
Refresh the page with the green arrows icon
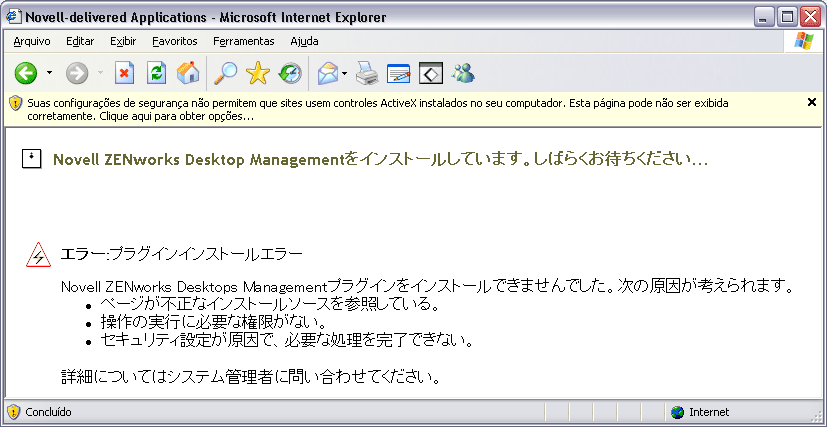(156, 73)
